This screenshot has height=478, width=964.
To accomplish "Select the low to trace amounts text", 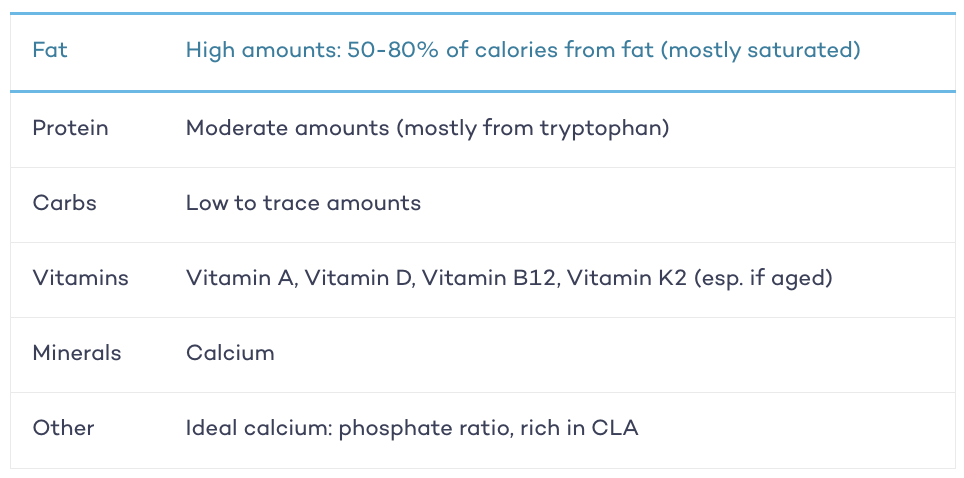I will point(303,203).
